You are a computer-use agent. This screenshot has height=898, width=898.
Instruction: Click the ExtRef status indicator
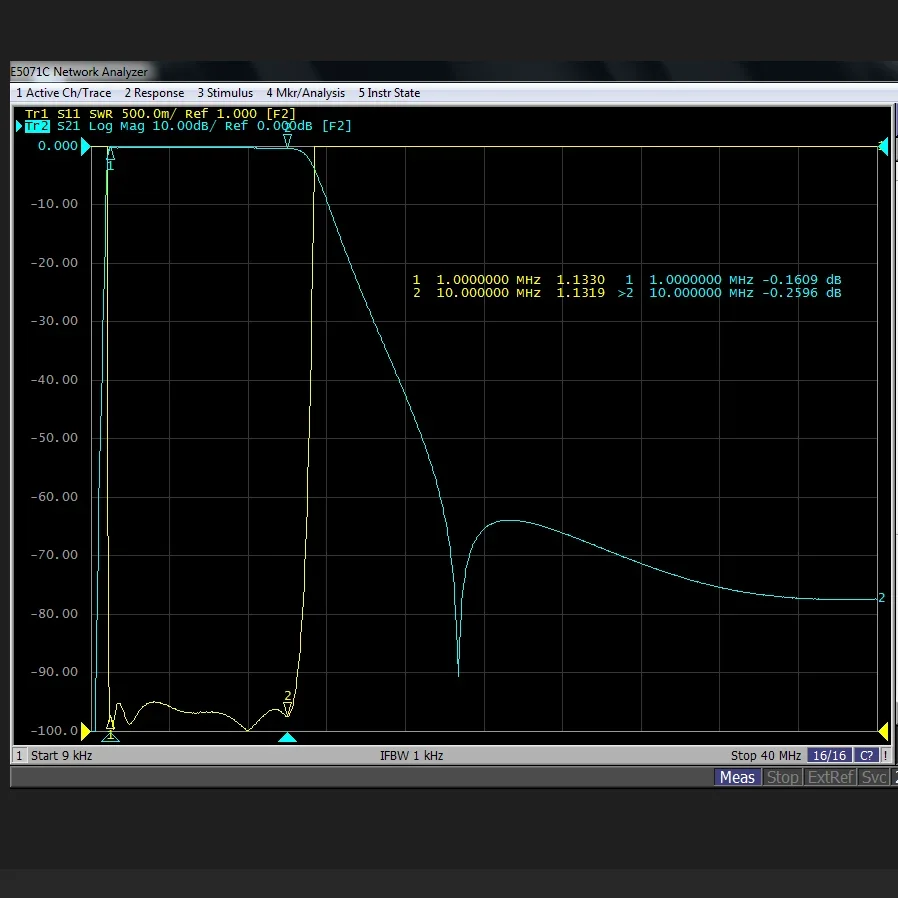pos(830,777)
